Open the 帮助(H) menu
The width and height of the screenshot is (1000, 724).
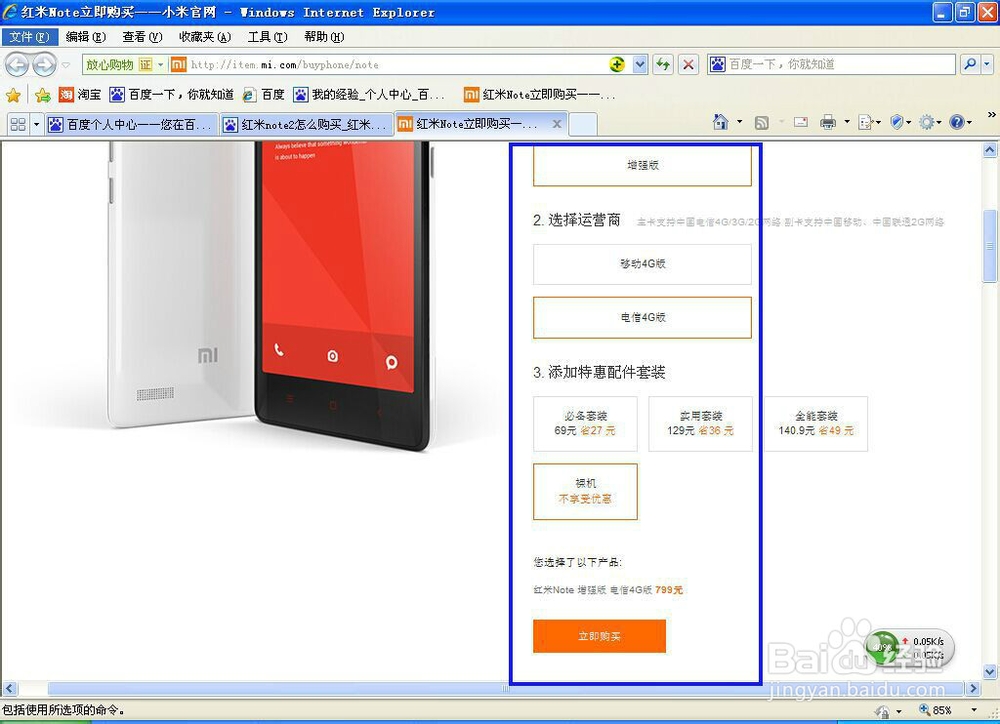pos(324,37)
